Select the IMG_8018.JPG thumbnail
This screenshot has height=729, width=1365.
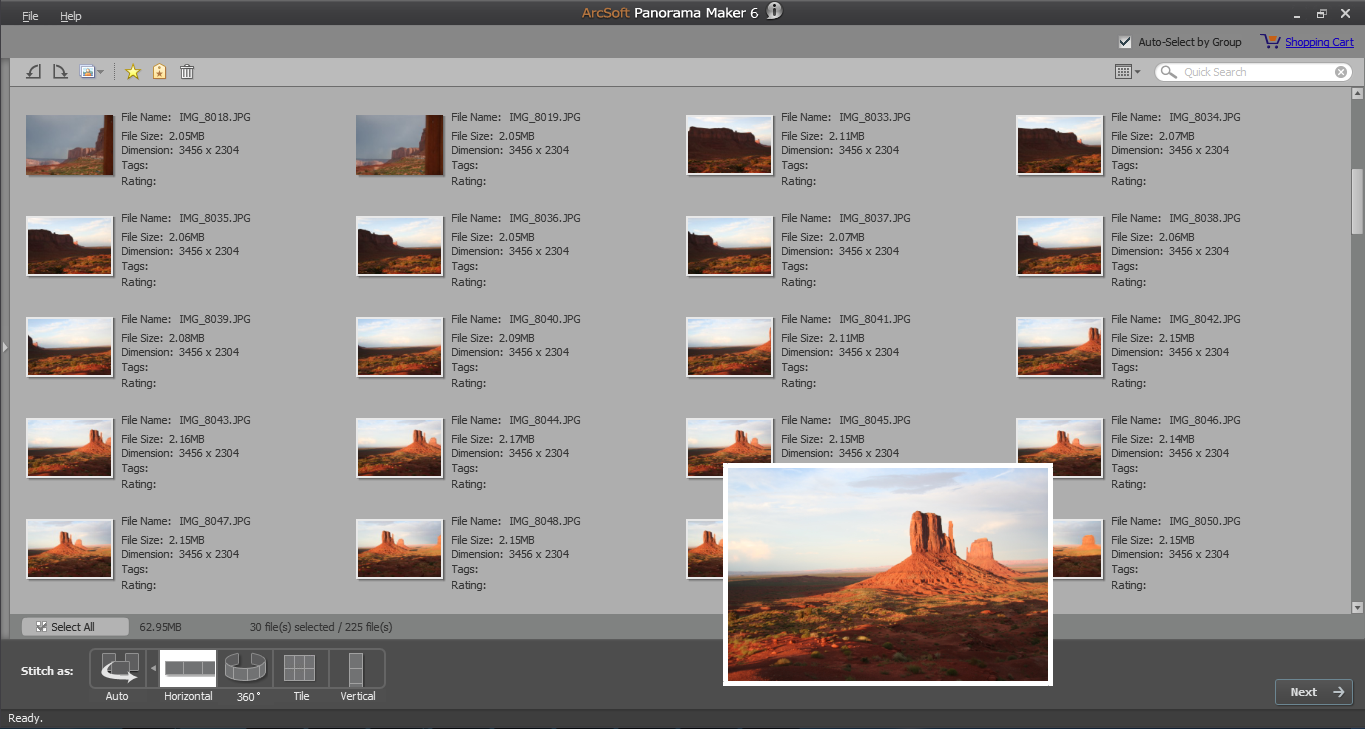(x=70, y=145)
